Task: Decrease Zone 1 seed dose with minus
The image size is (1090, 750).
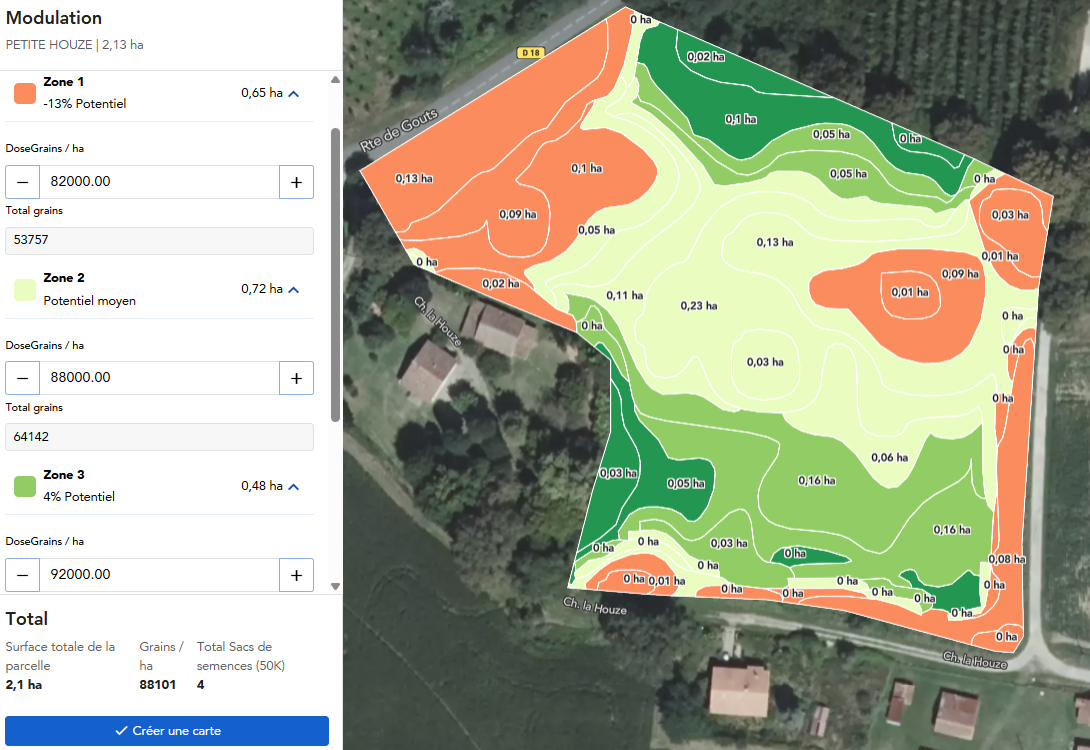Action: click(22, 182)
